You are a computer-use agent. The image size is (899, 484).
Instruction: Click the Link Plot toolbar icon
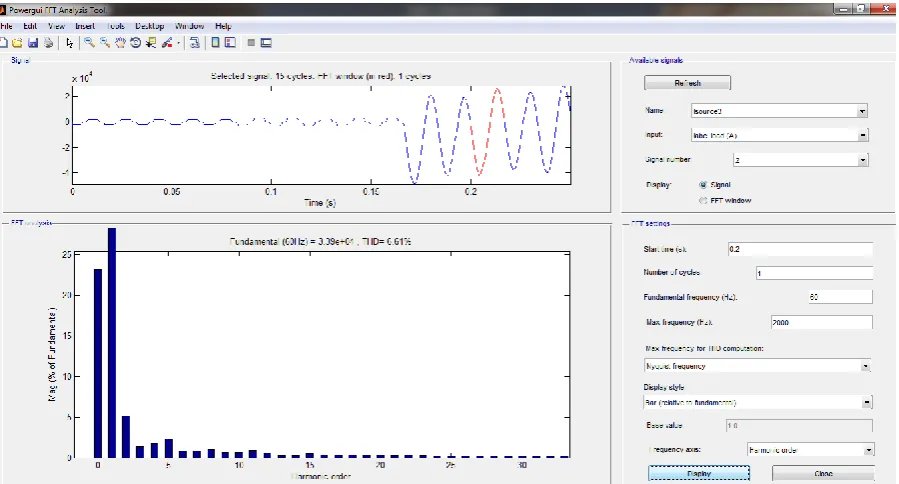[195, 43]
